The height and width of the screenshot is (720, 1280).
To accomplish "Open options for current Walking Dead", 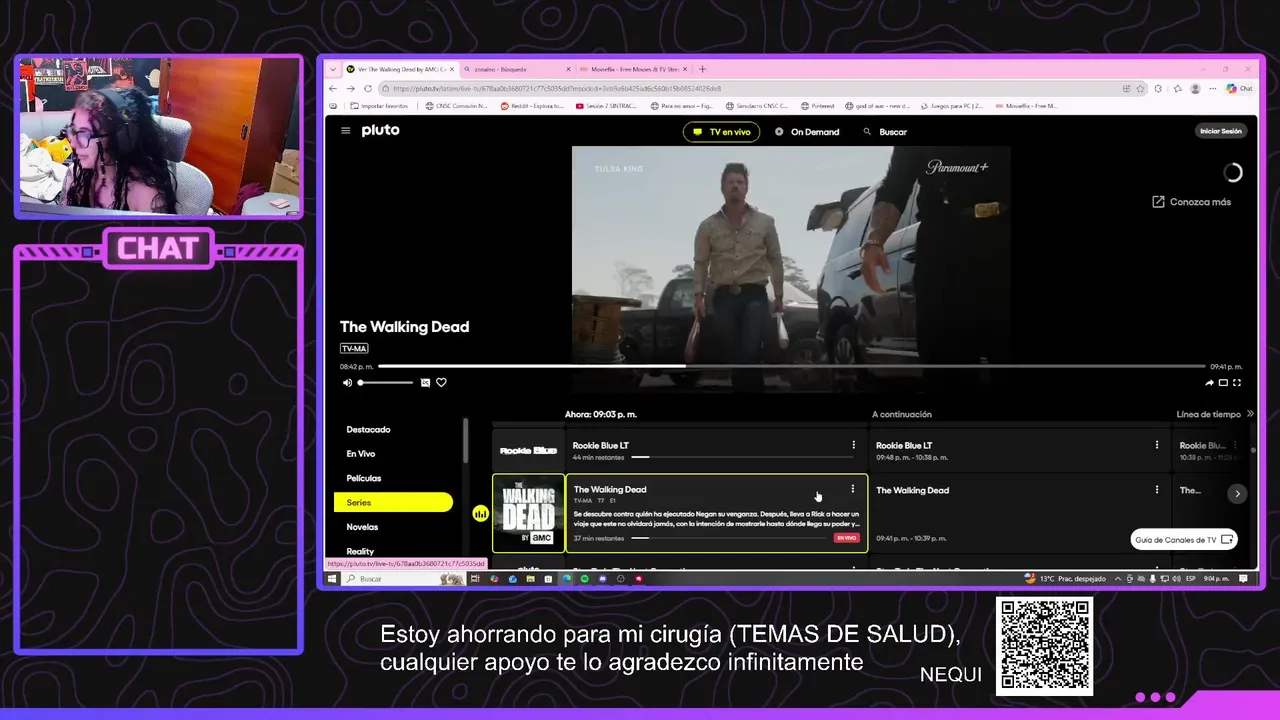I will point(852,489).
